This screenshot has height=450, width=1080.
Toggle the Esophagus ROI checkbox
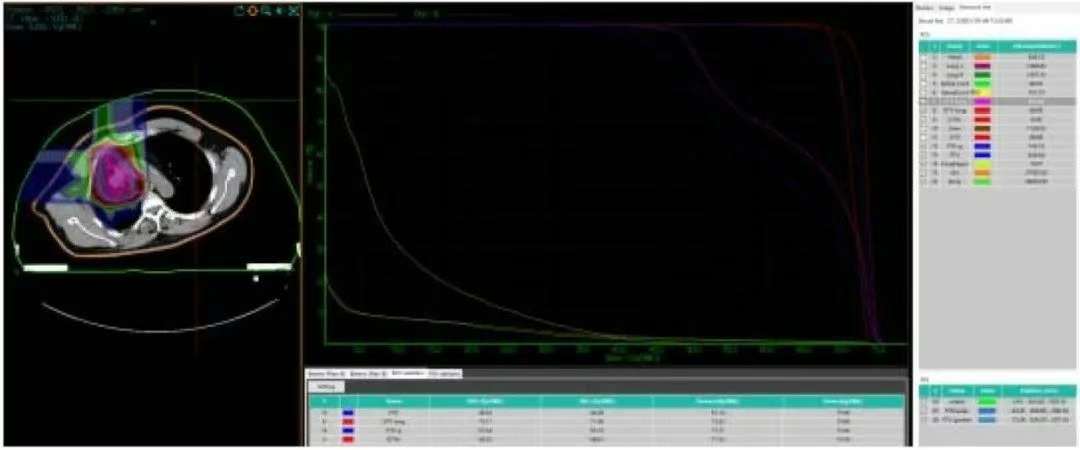(x=924, y=164)
